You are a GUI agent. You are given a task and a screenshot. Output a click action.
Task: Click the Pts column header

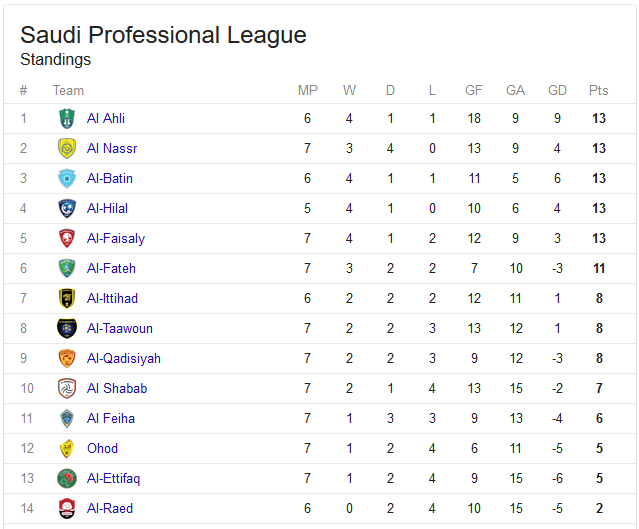pyautogui.click(x=598, y=90)
